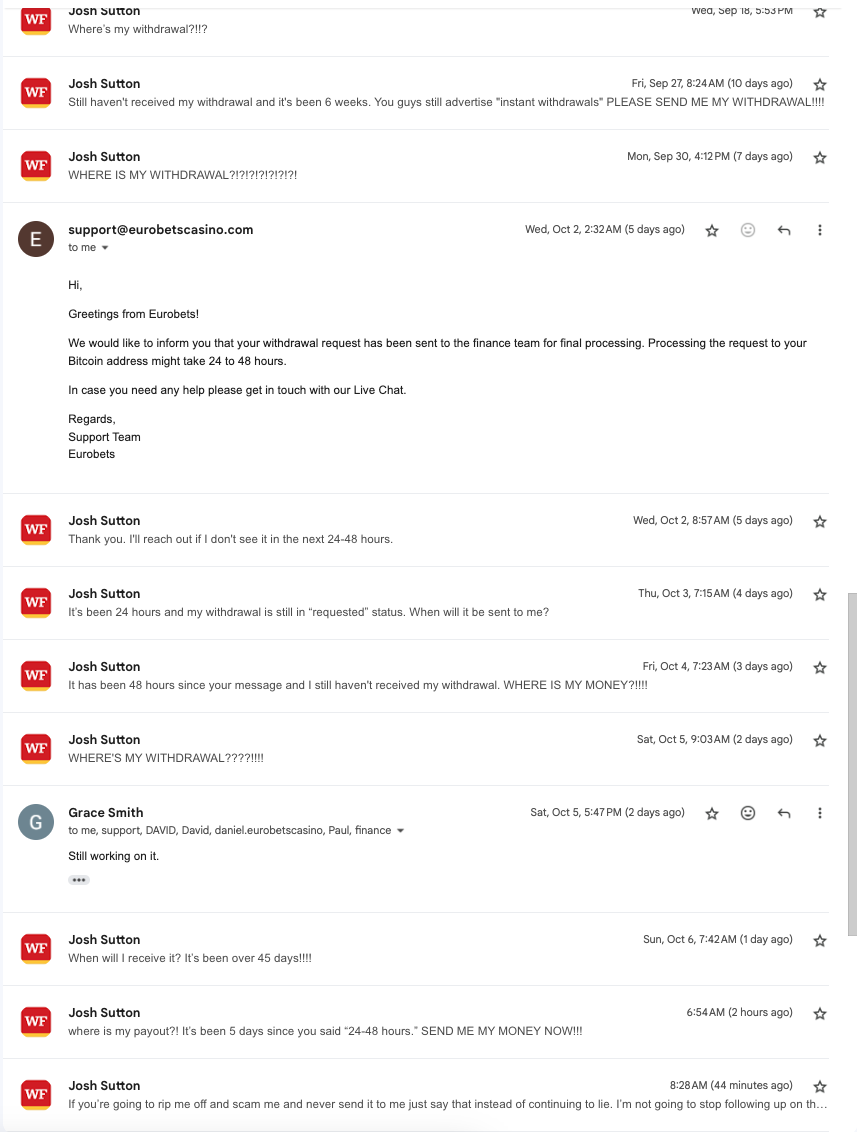The image size is (857, 1132).
Task: Open the more menu on Grace Smith's email
Action: 820,813
